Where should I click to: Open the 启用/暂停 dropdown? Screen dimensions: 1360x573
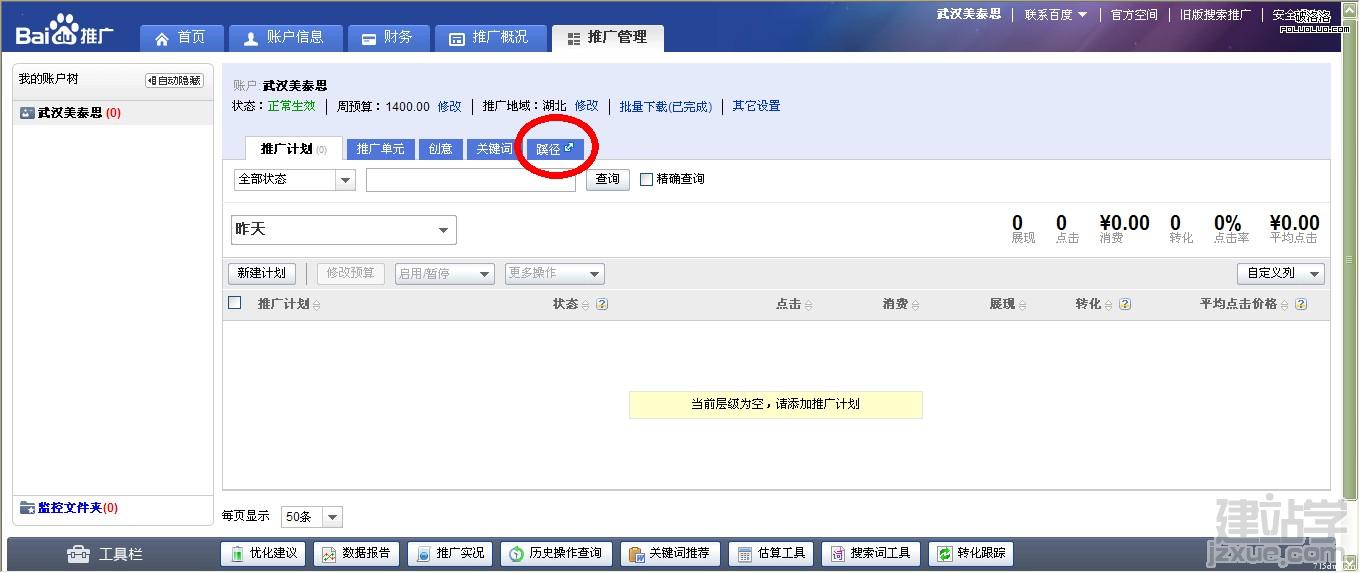[x=445, y=273]
